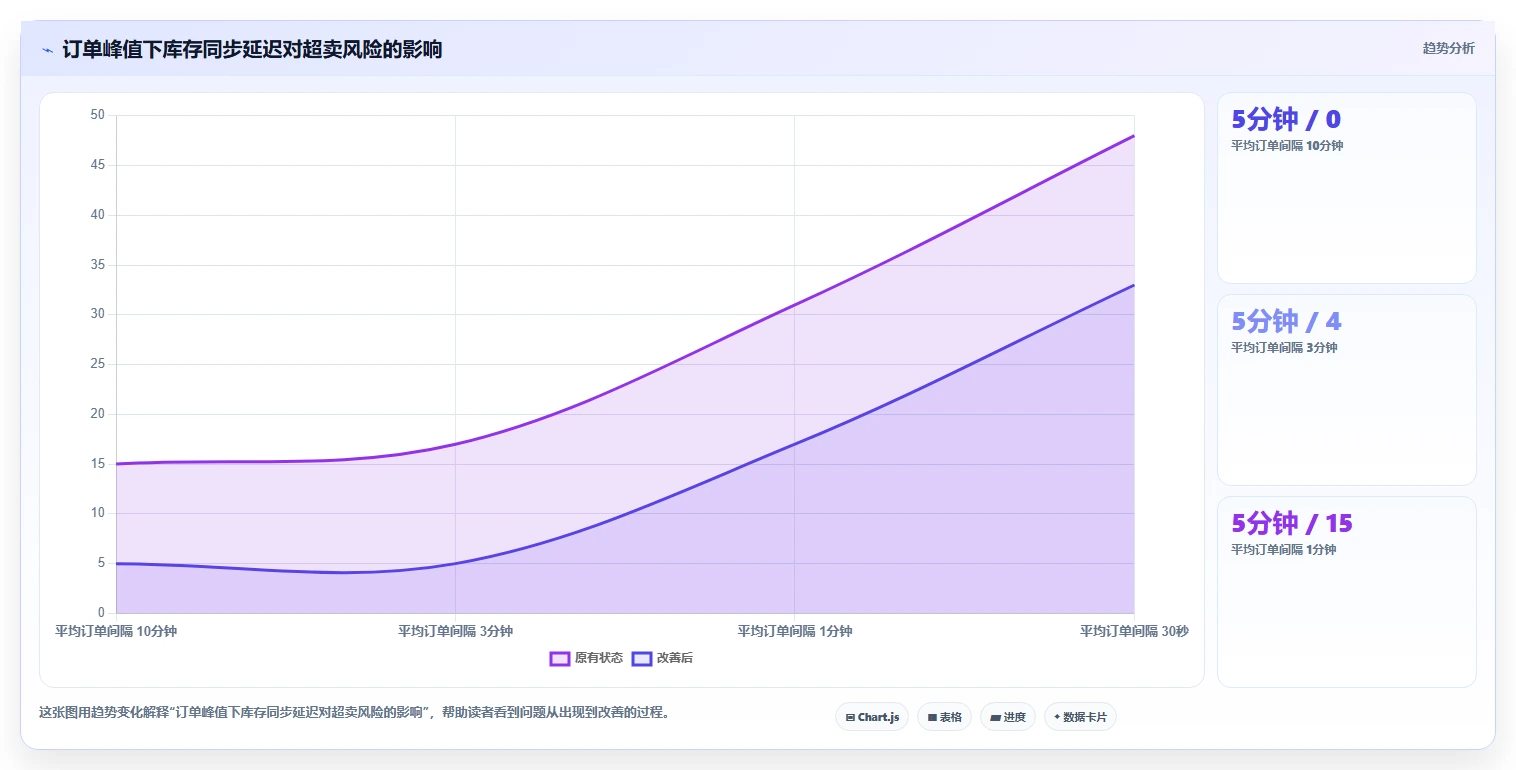
Task: Toggle the 改善后 legend swatch
Action: point(641,658)
